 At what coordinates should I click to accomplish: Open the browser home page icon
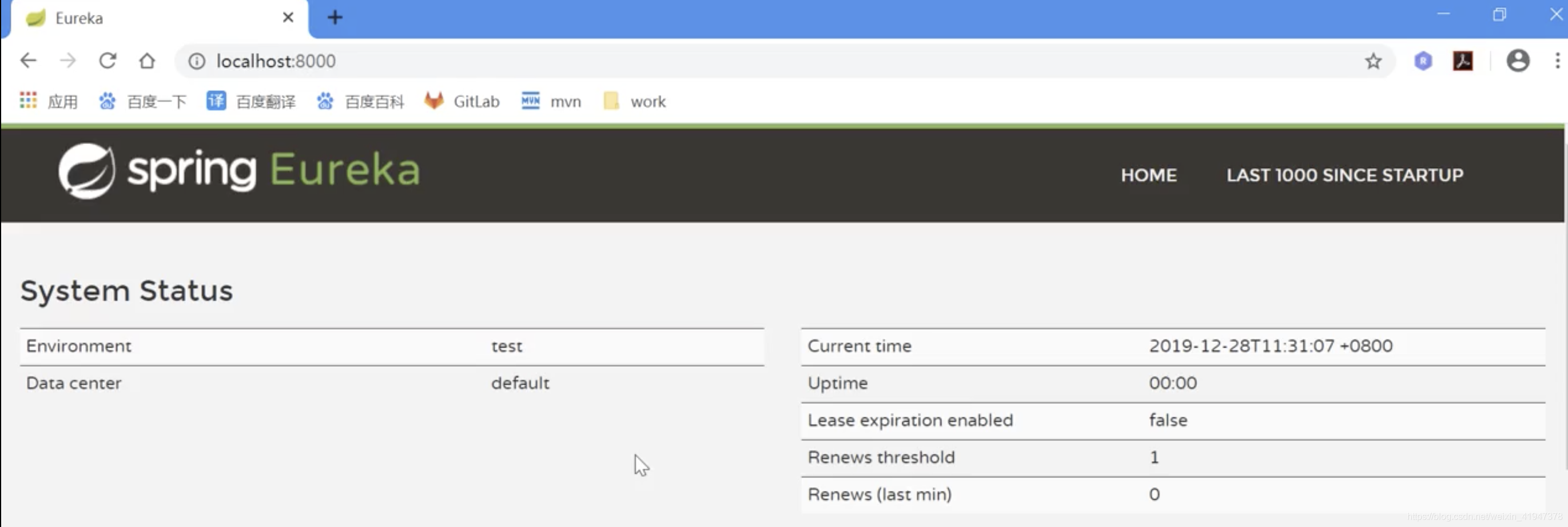pos(147,61)
